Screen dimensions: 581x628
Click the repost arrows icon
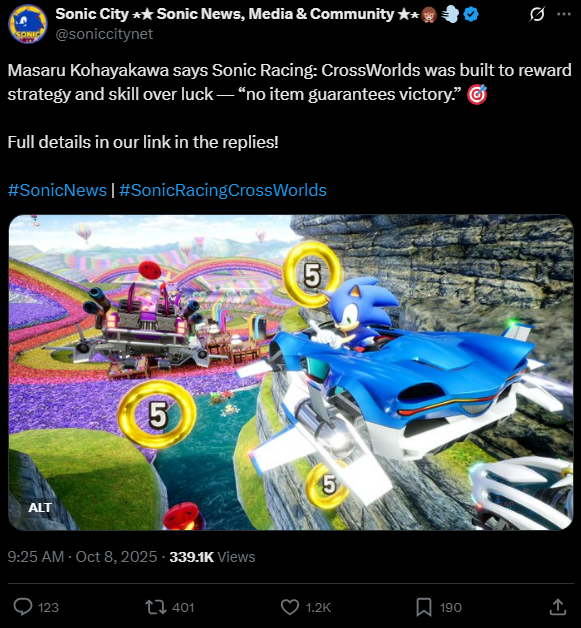point(156,607)
